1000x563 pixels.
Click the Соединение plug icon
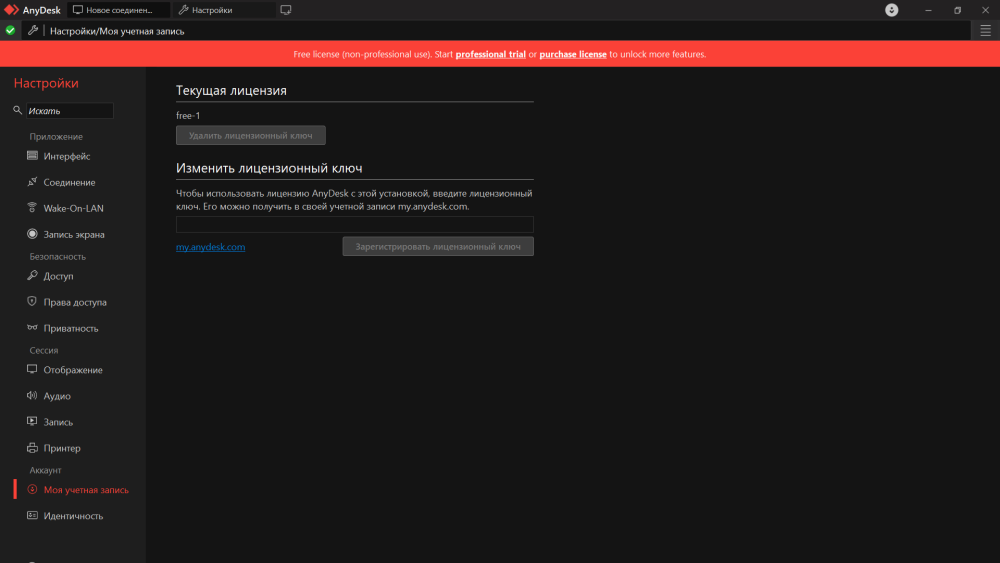(32, 182)
